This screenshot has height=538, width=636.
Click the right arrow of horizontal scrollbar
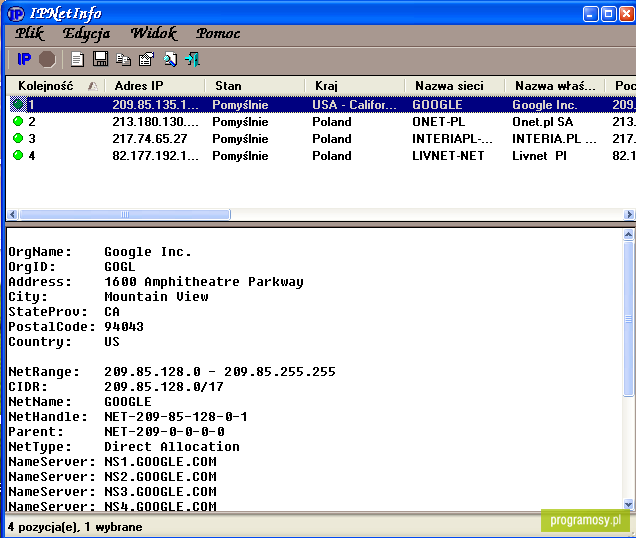pos(630,214)
